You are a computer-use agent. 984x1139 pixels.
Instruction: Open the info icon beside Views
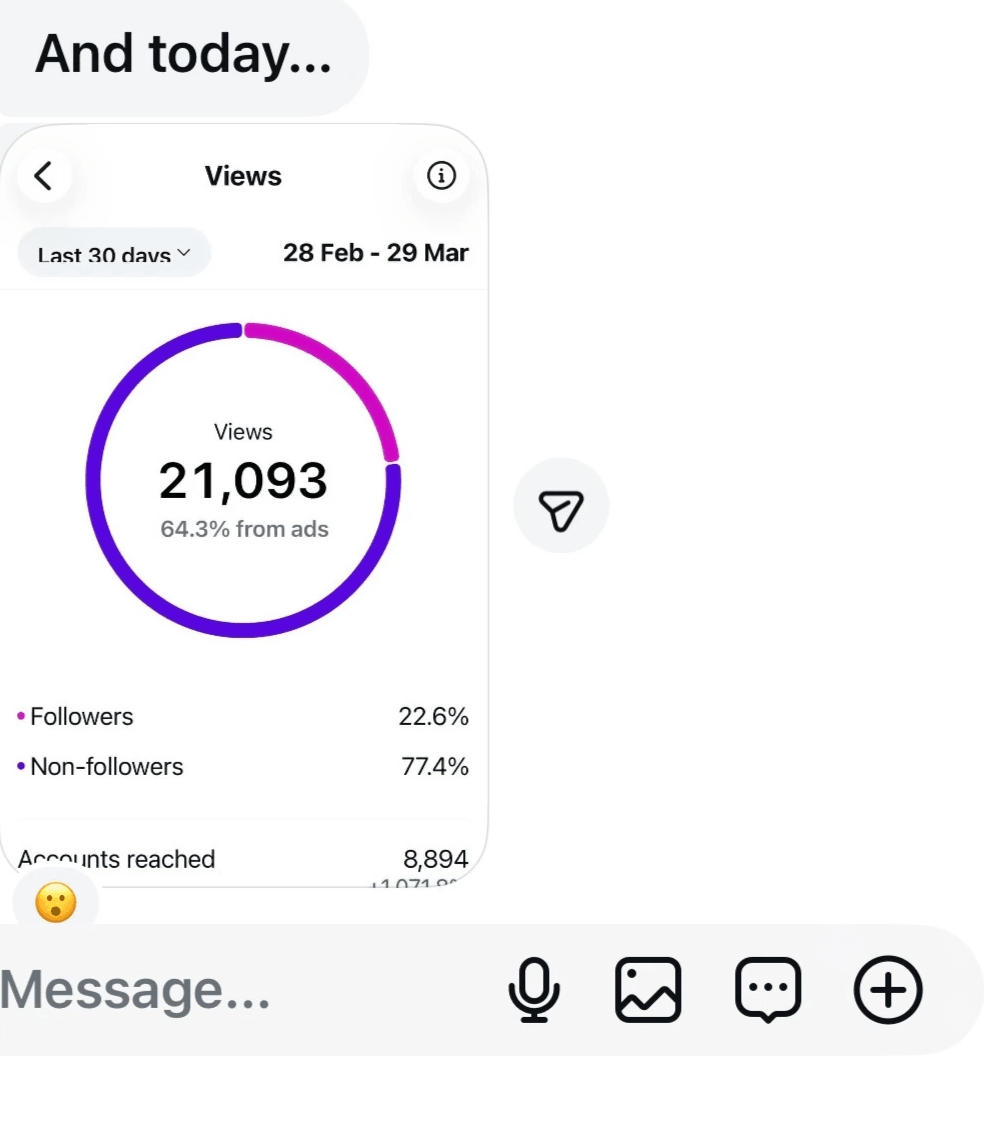coord(441,176)
